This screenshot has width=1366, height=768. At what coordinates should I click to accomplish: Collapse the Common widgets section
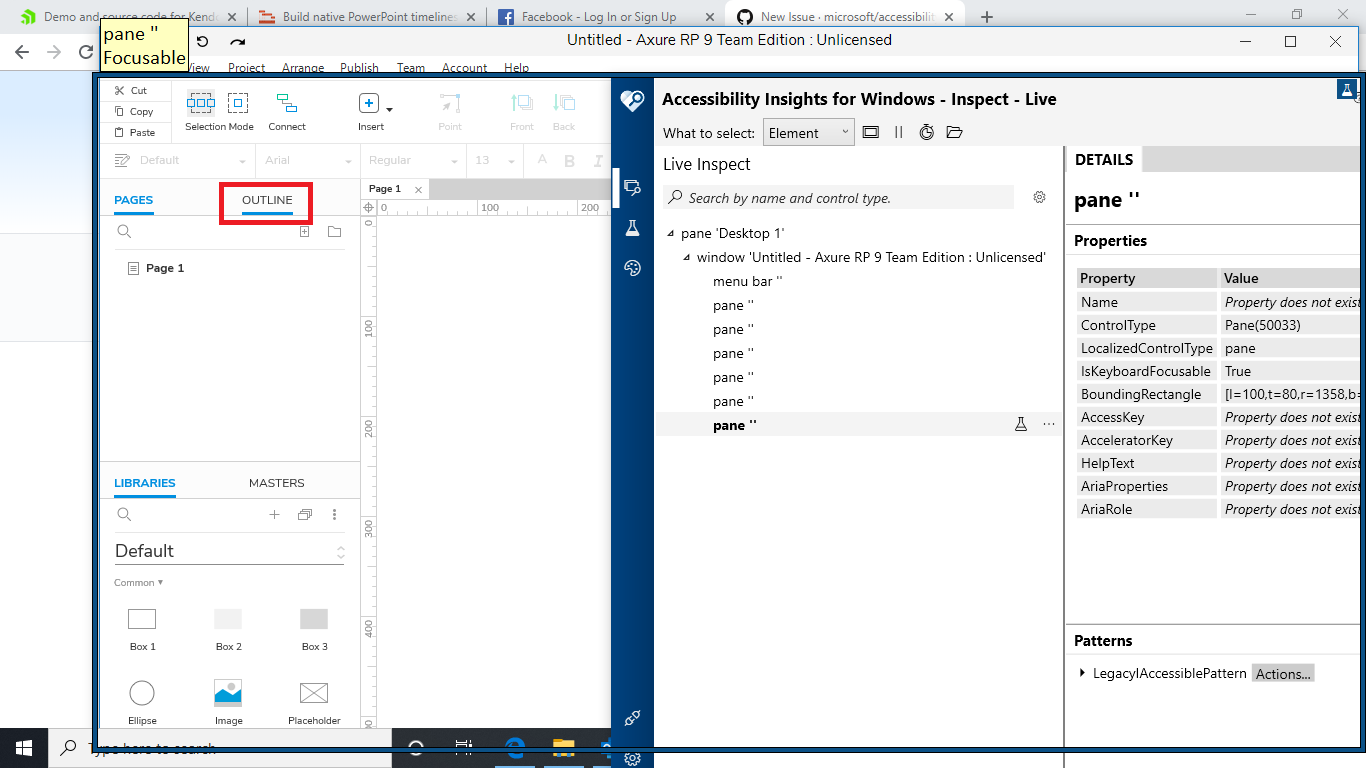pos(138,583)
